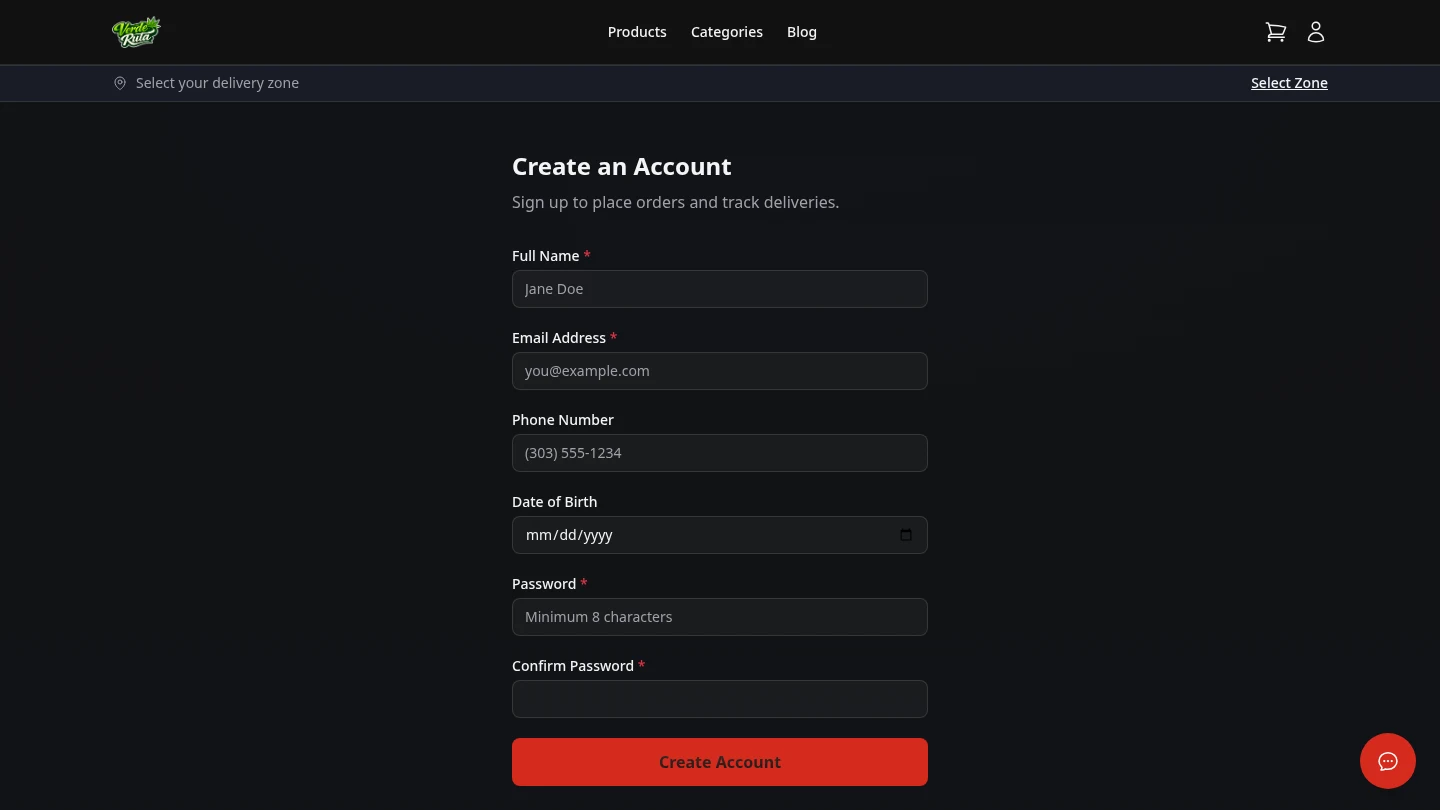Image resolution: width=1440 pixels, height=810 pixels.
Task: Click the calendar icon in Date of Birth field
Action: coord(906,535)
